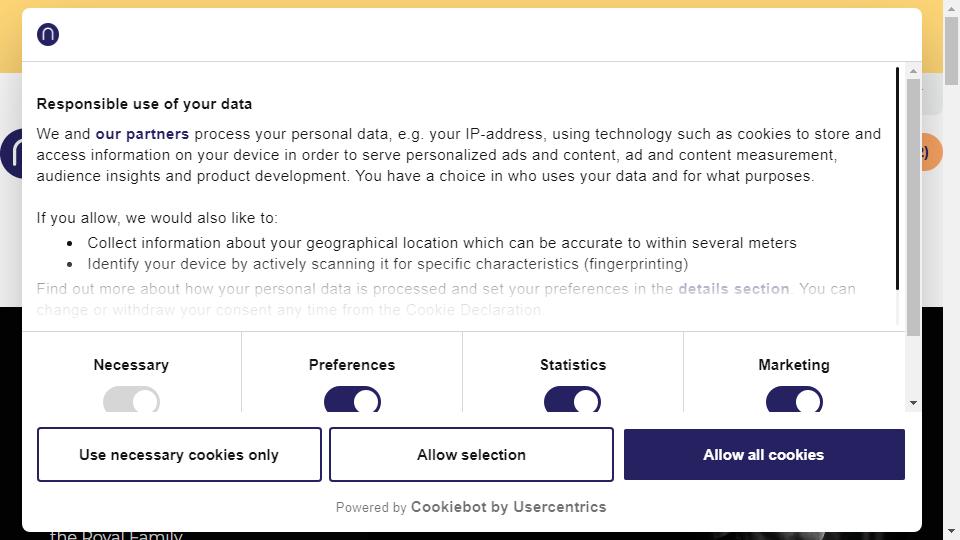The width and height of the screenshot is (960, 540).
Task: Click 'Use necessary cookies only' button
Action: pyautogui.click(x=179, y=454)
